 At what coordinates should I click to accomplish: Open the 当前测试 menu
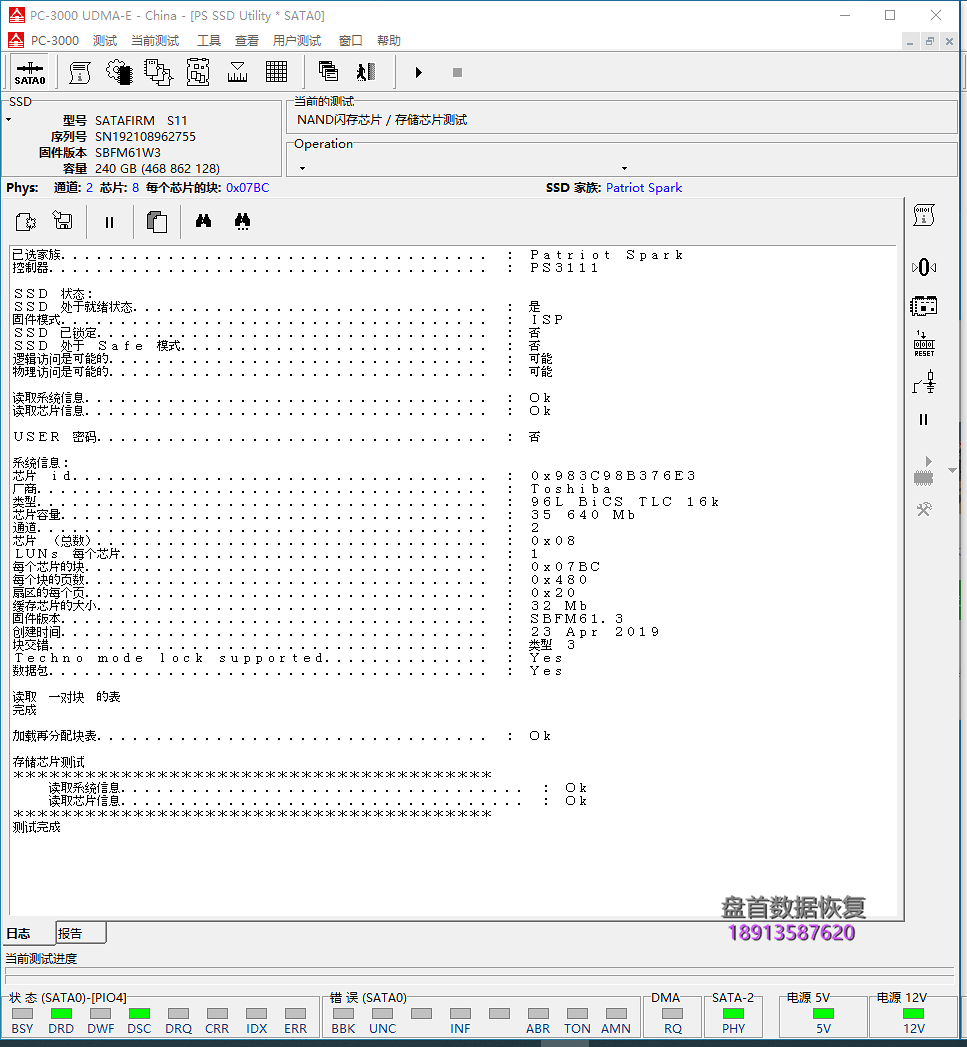(155, 41)
